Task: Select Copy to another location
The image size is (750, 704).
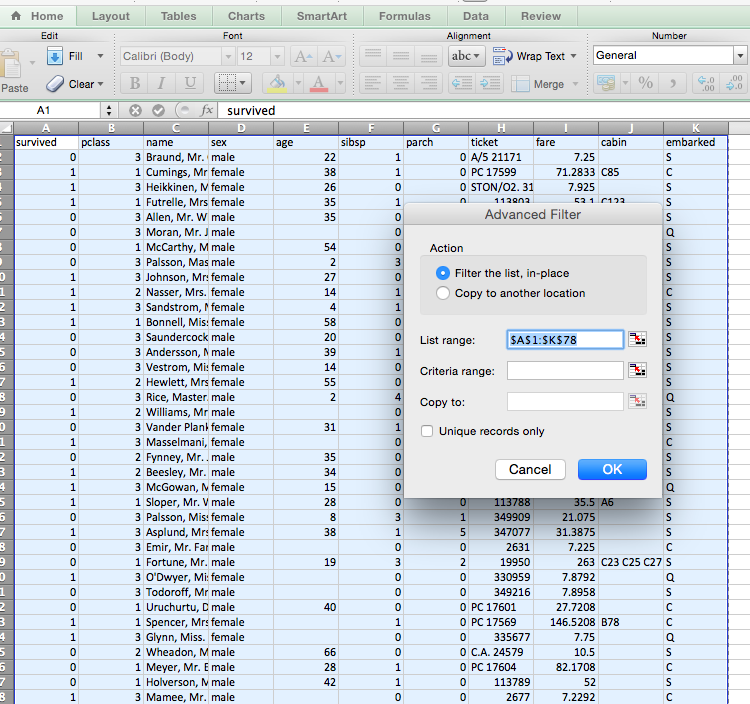Action: click(x=443, y=293)
